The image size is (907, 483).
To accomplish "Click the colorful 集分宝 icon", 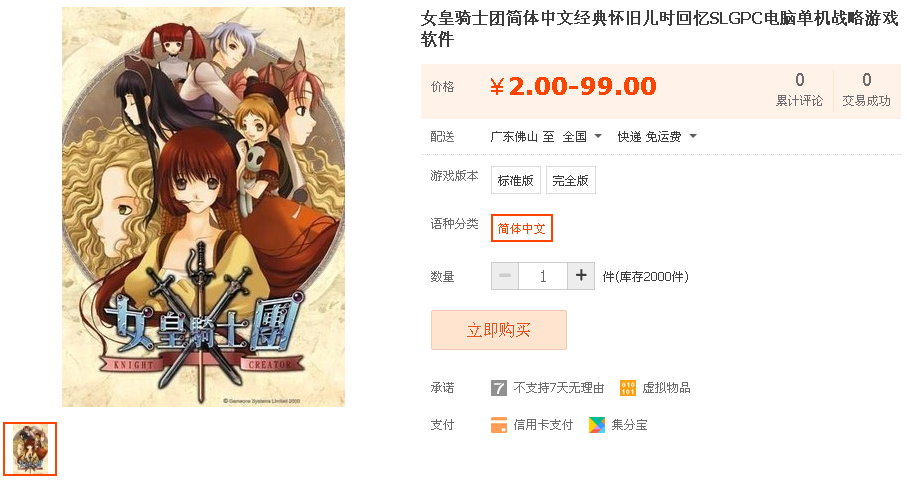I will click(597, 425).
